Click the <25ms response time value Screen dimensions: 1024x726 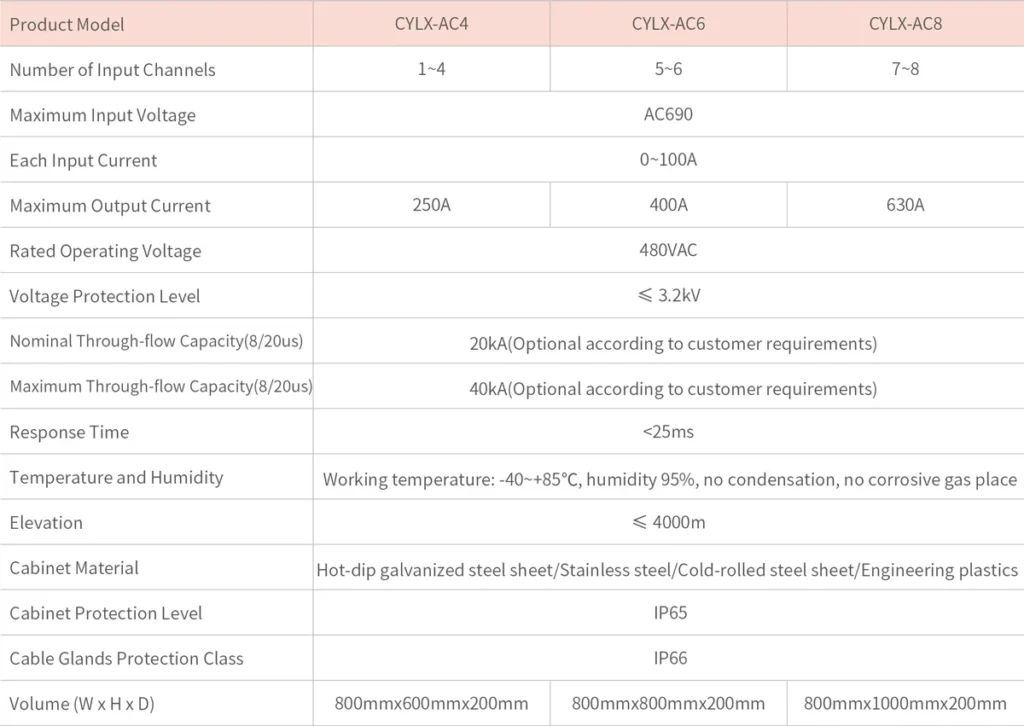click(x=668, y=432)
